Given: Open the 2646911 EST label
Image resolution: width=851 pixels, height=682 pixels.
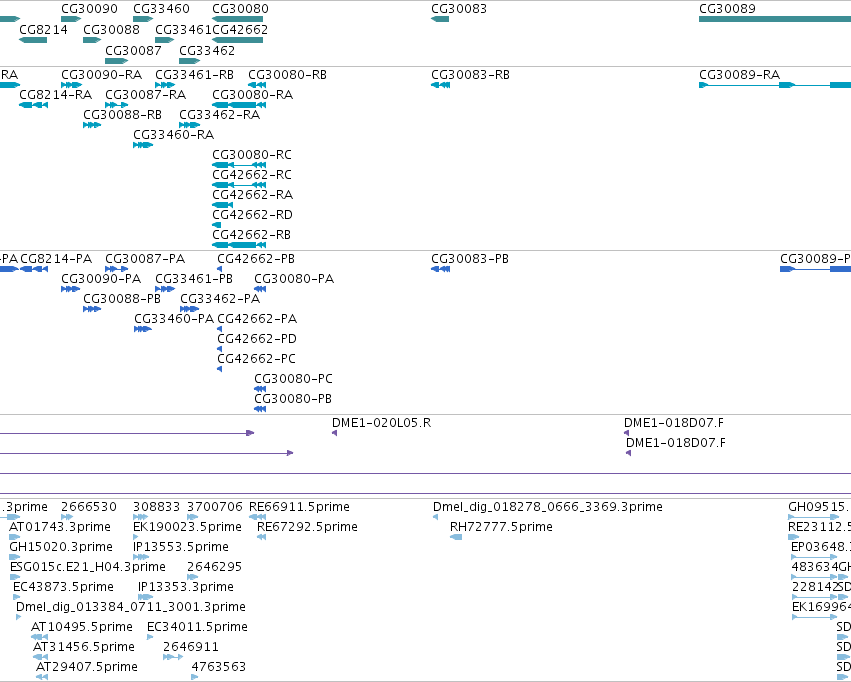Looking at the screenshot, I should [x=190, y=647].
